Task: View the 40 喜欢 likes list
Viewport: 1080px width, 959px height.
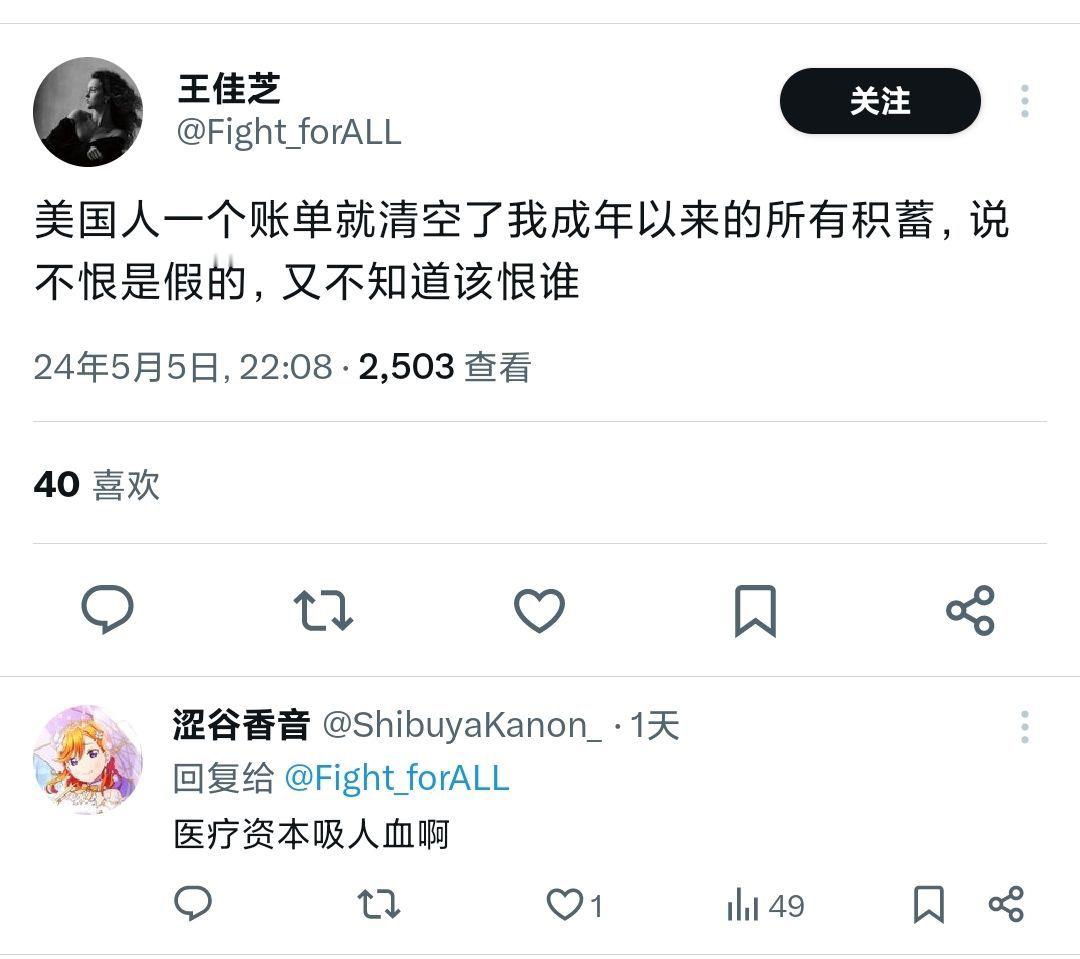Action: click(x=96, y=485)
